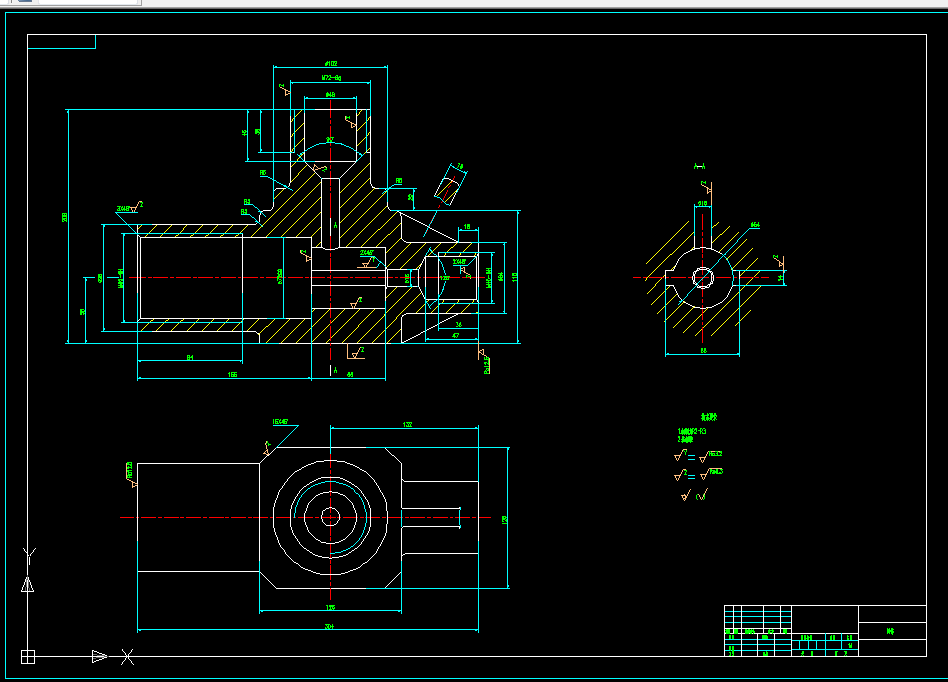Pick the innermost circle in plan view
Image resolution: width=948 pixels, height=682 pixels.
point(330,517)
